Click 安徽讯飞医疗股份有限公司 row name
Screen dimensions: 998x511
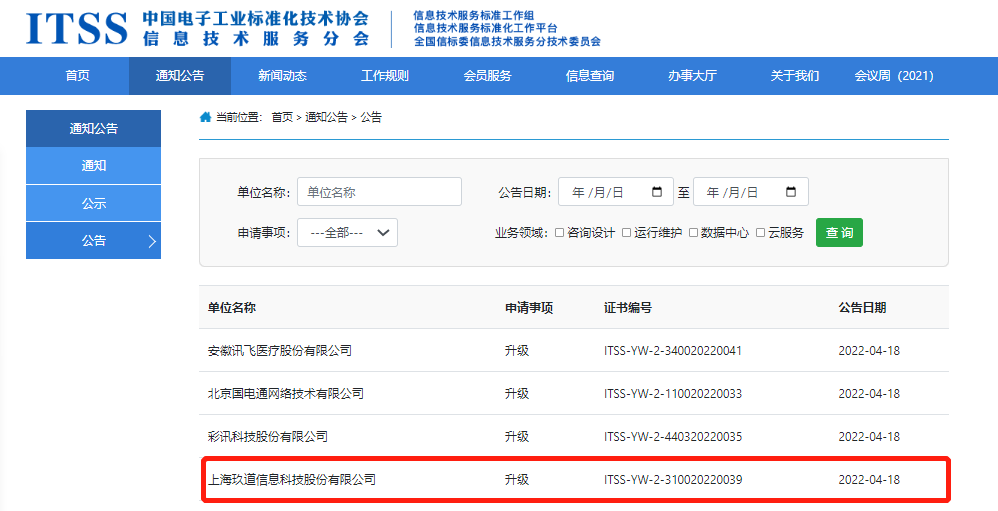click(x=279, y=351)
